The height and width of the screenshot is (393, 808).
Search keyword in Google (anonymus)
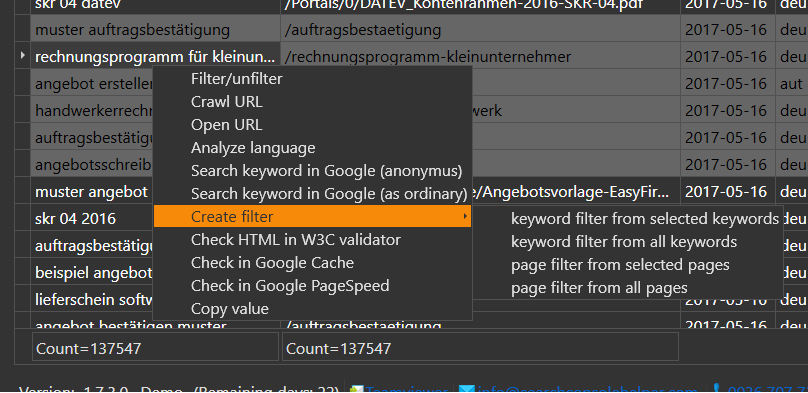[x=312, y=171]
